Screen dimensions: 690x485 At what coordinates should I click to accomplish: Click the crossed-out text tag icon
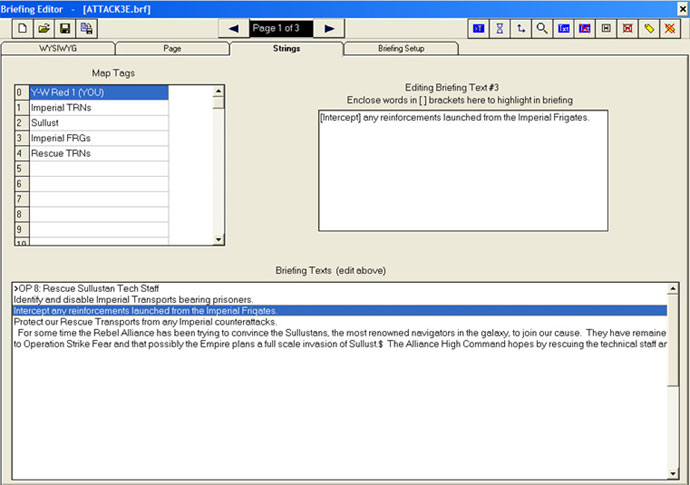click(585, 29)
